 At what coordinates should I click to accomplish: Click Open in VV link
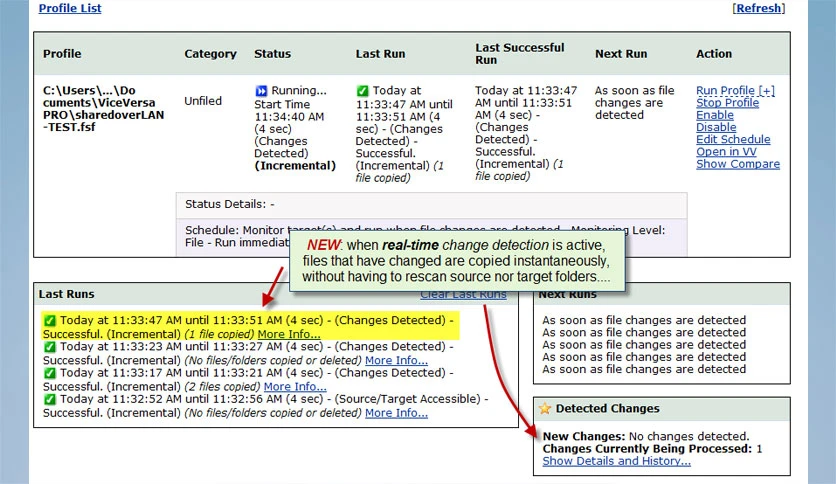click(726, 152)
